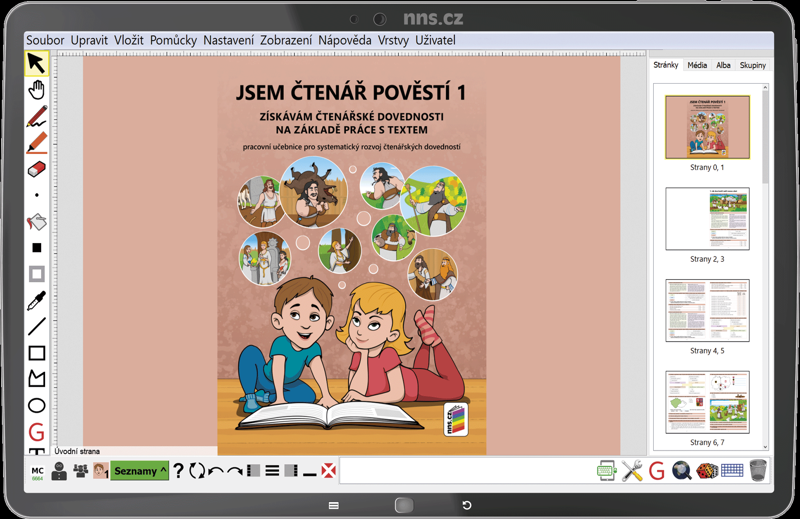800x519 pixels.
Task: Toggle the right panel layout icon
Action: pos(291,471)
